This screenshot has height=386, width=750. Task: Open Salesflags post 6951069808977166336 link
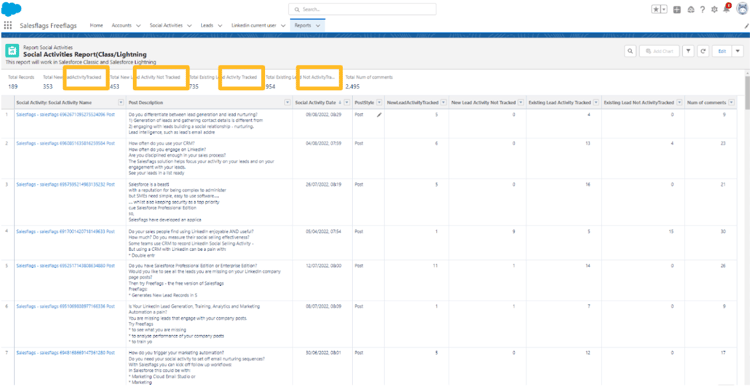(65, 305)
